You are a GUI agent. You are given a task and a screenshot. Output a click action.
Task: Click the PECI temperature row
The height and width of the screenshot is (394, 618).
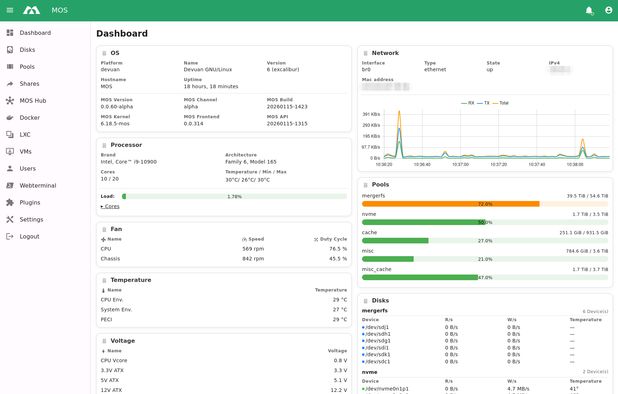point(224,320)
